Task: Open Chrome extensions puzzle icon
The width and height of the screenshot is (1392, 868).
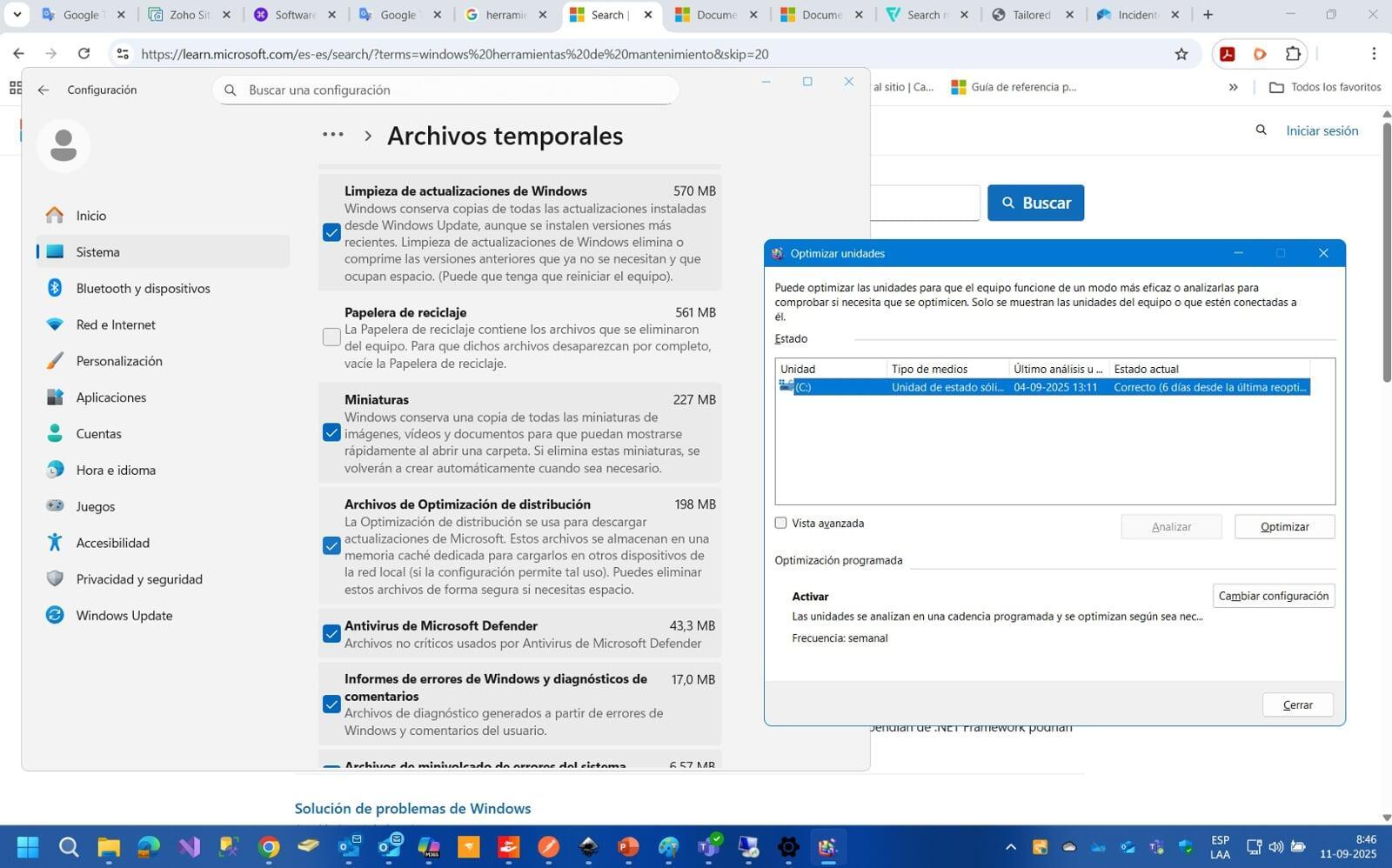Action: pos(1293,54)
